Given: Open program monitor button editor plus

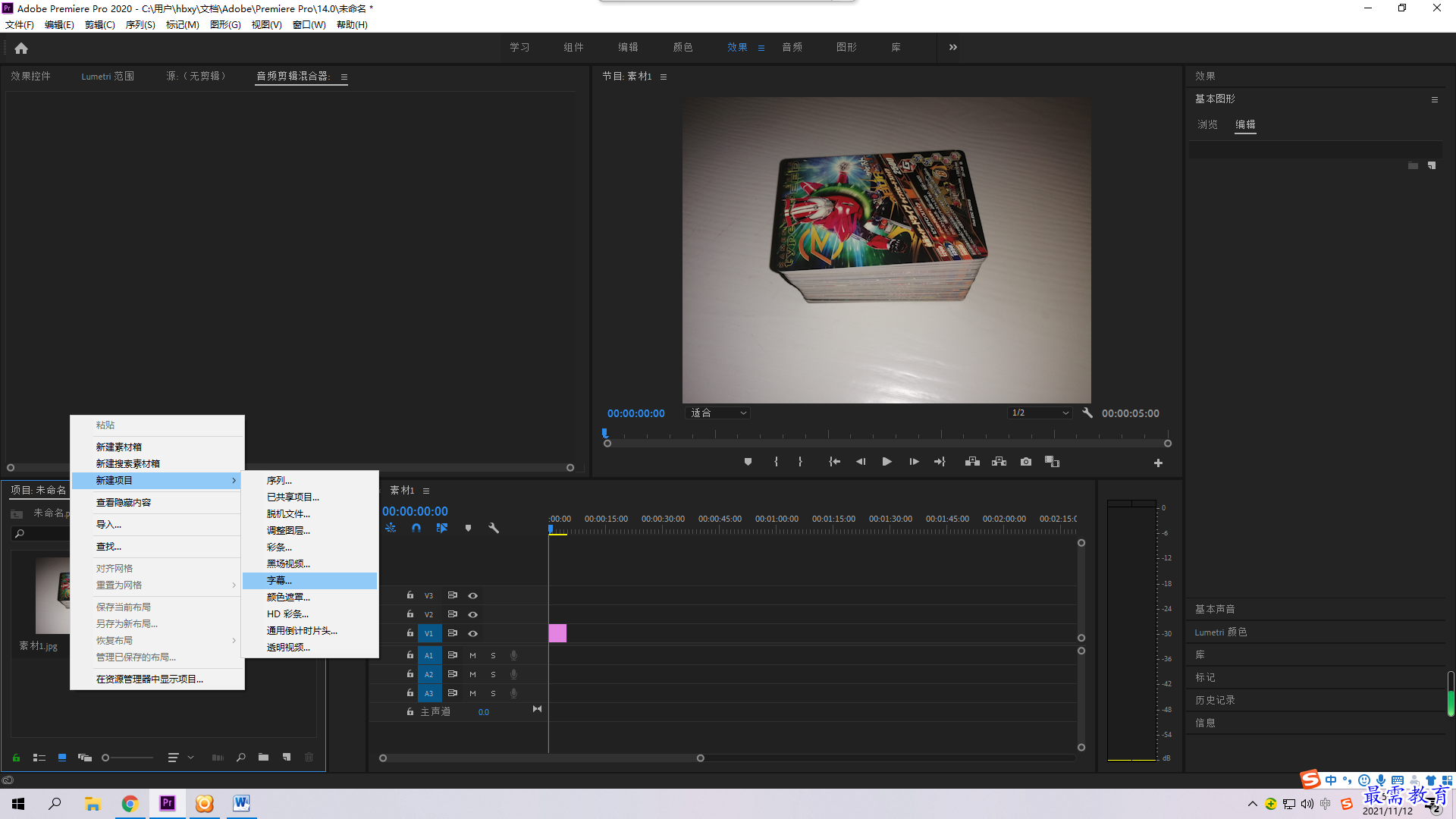Looking at the screenshot, I should pyautogui.click(x=1158, y=463).
